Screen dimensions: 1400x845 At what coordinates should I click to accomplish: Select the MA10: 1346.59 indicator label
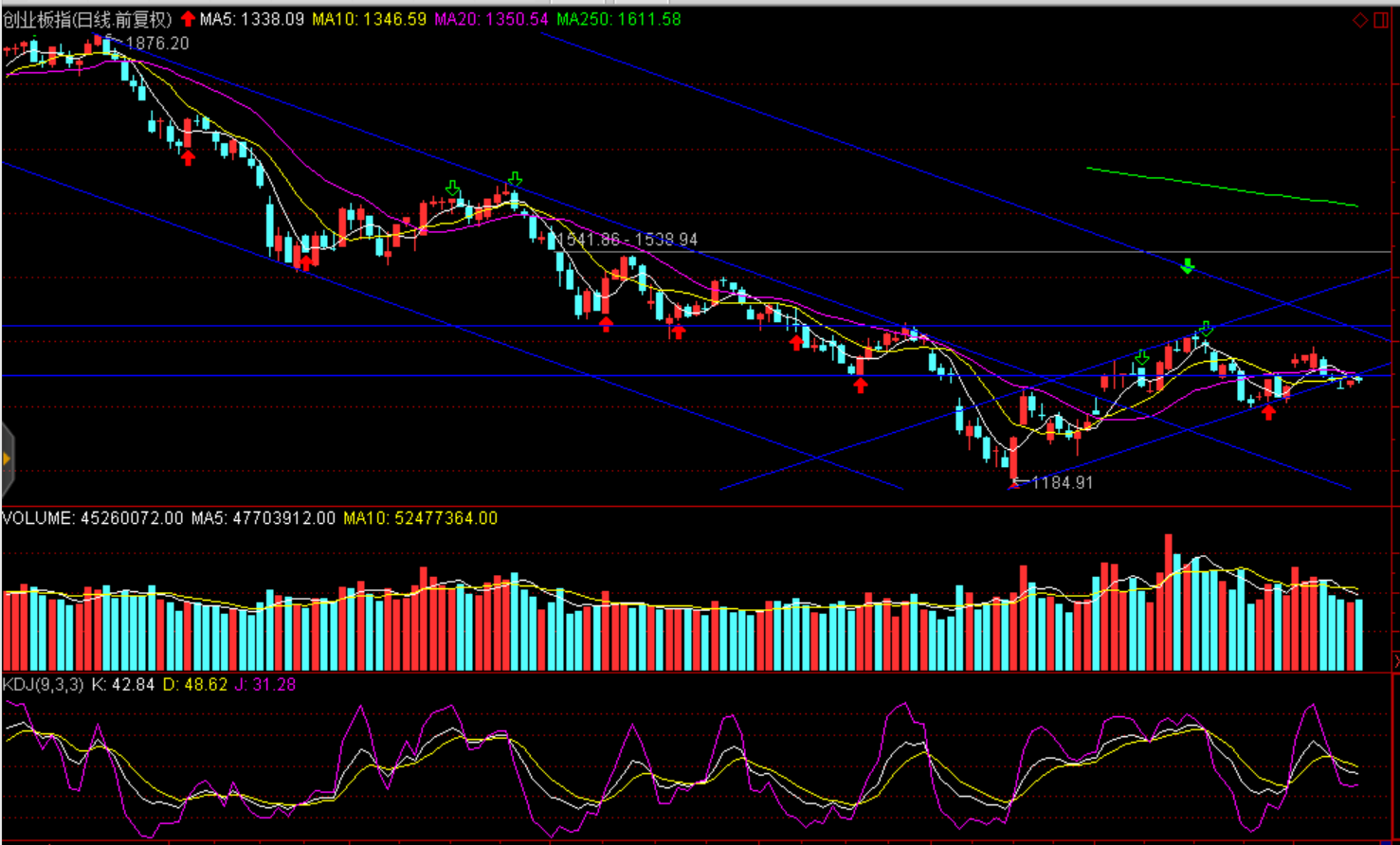(x=369, y=19)
